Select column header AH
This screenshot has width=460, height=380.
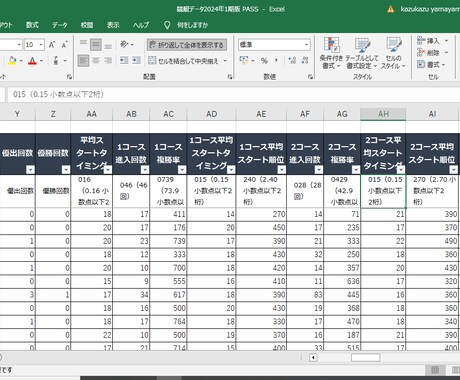coord(383,114)
